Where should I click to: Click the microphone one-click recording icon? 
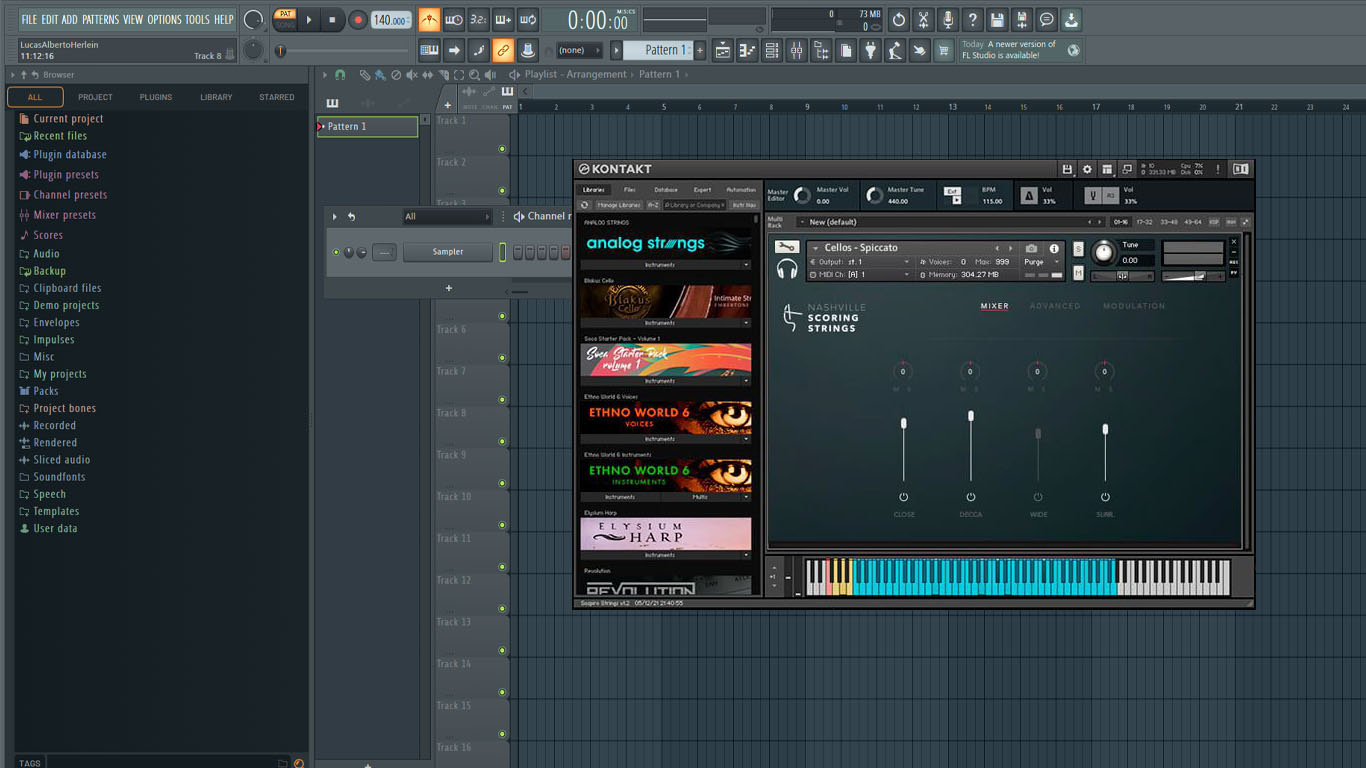[x=947, y=19]
